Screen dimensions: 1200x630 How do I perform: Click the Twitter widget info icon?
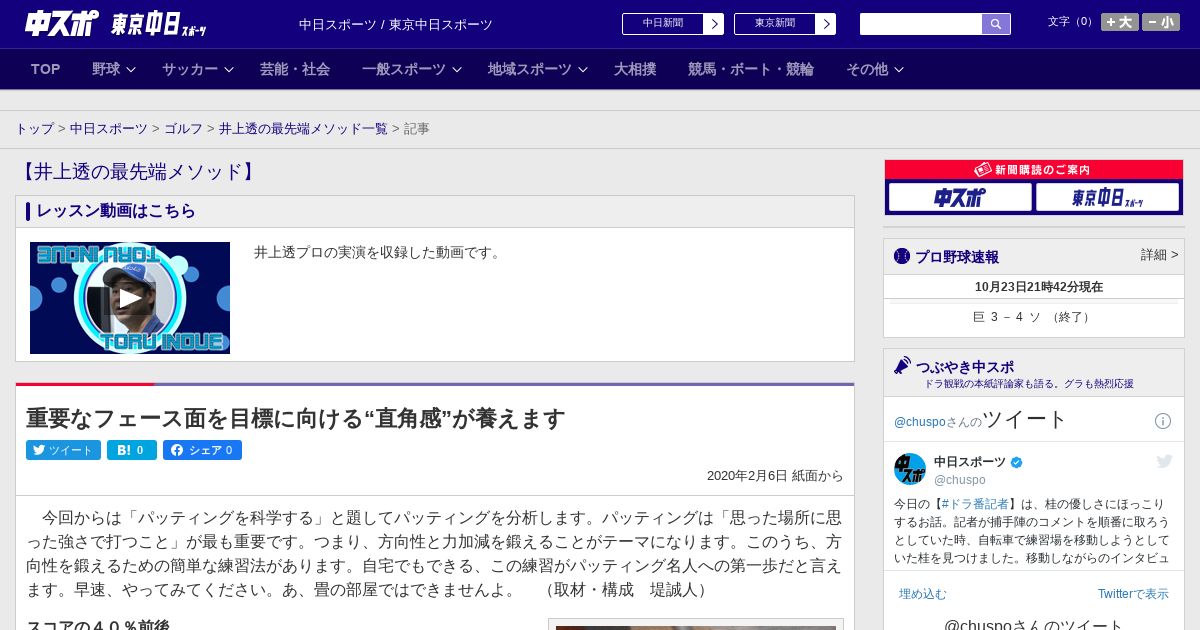point(1163,421)
